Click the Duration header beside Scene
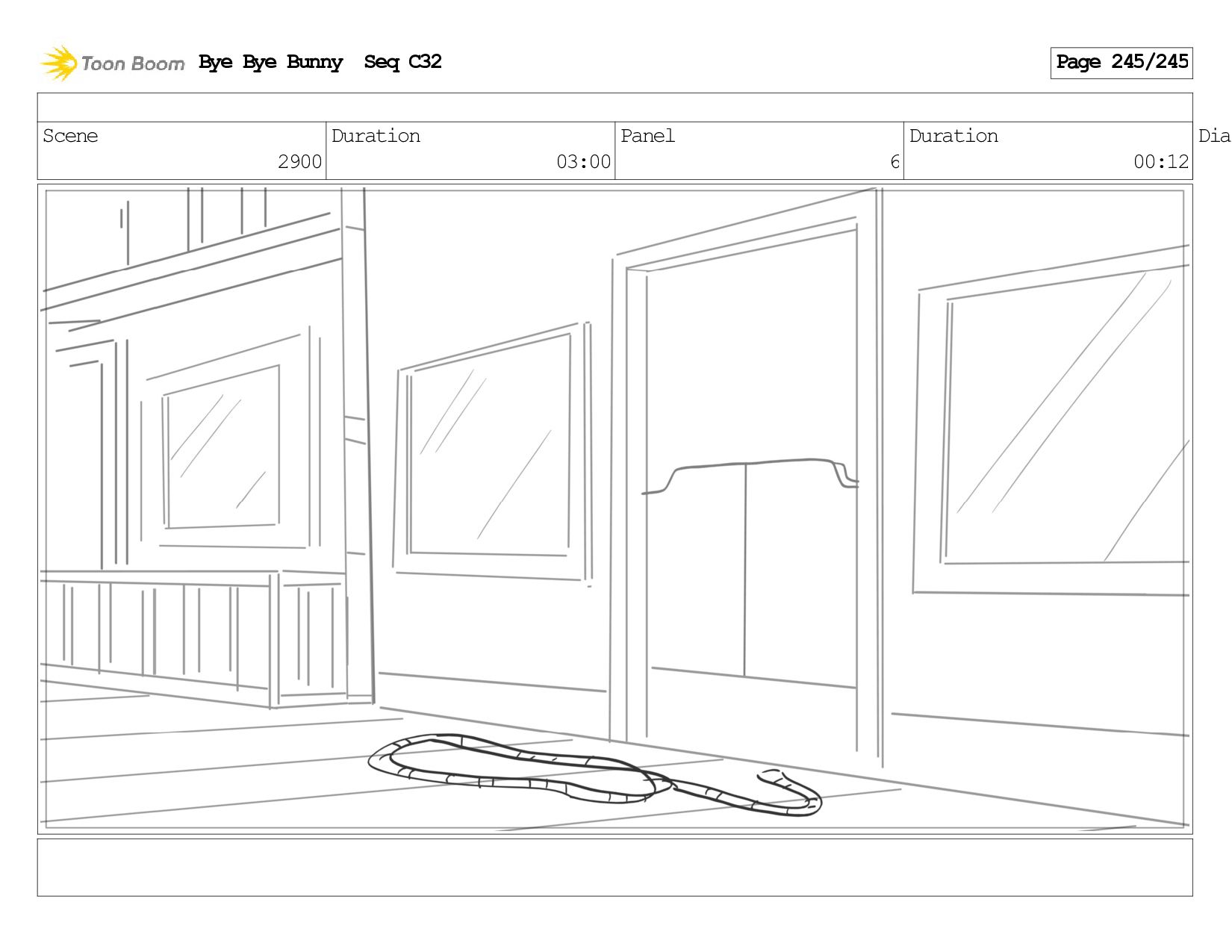 click(x=376, y=136)
